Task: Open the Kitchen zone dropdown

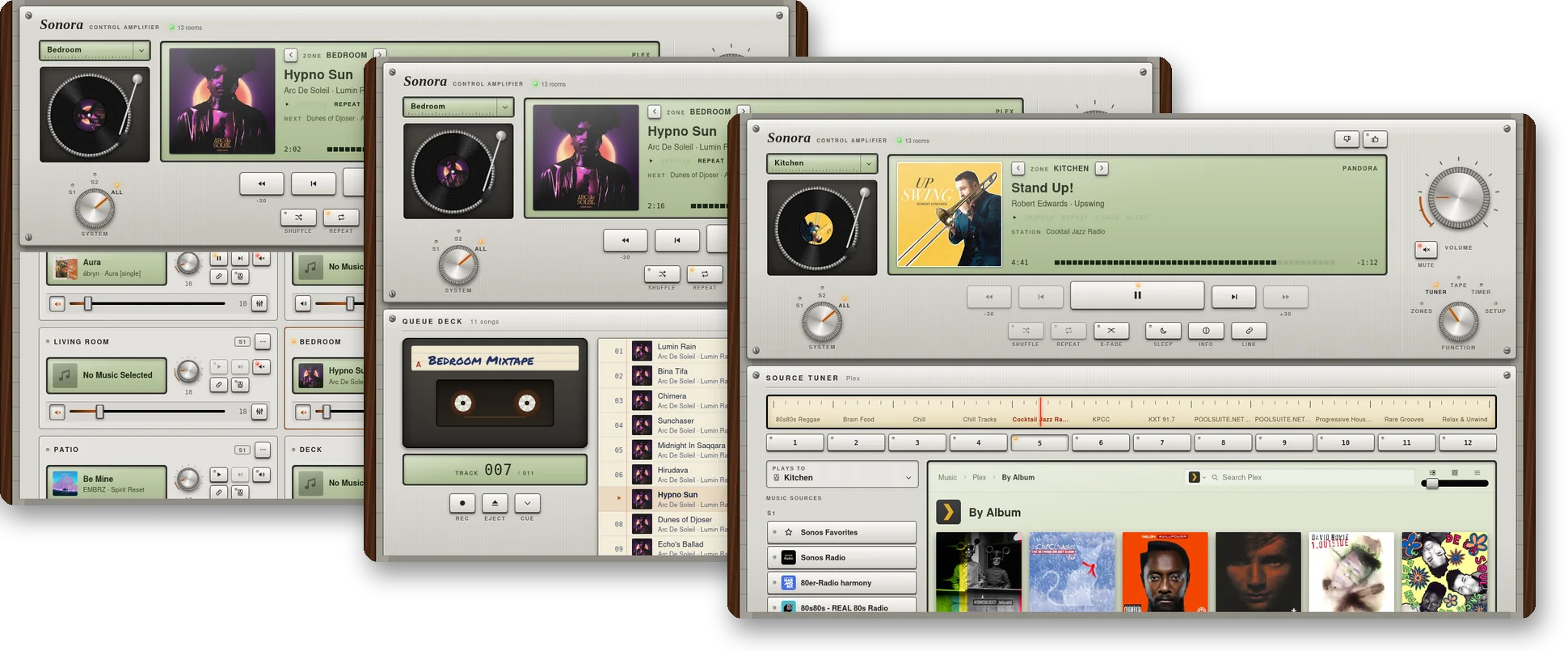Action: click(822, 163)
